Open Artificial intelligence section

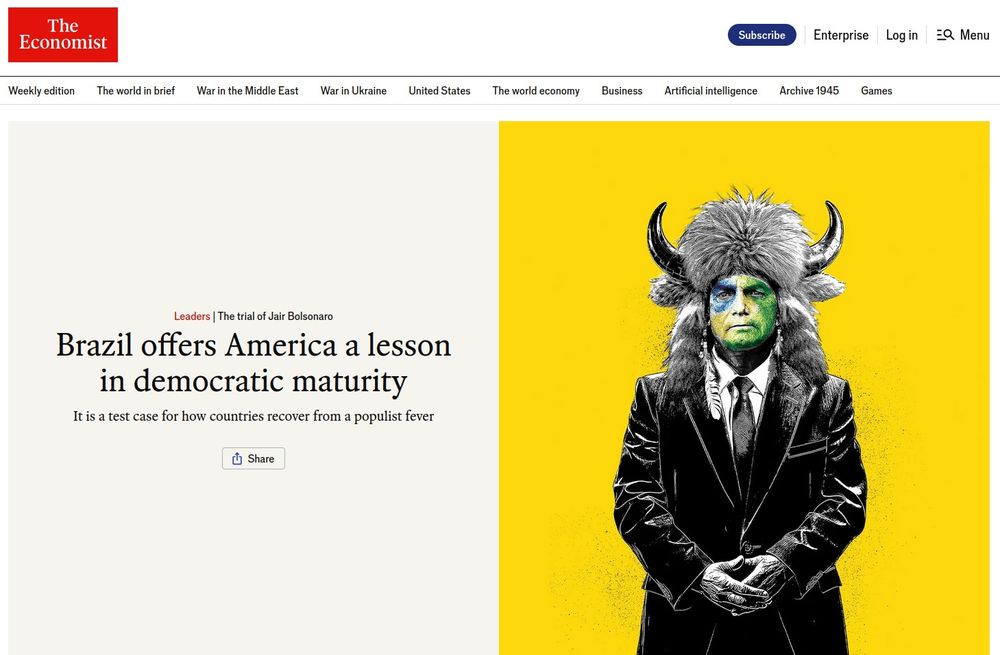tap(710, 91)
